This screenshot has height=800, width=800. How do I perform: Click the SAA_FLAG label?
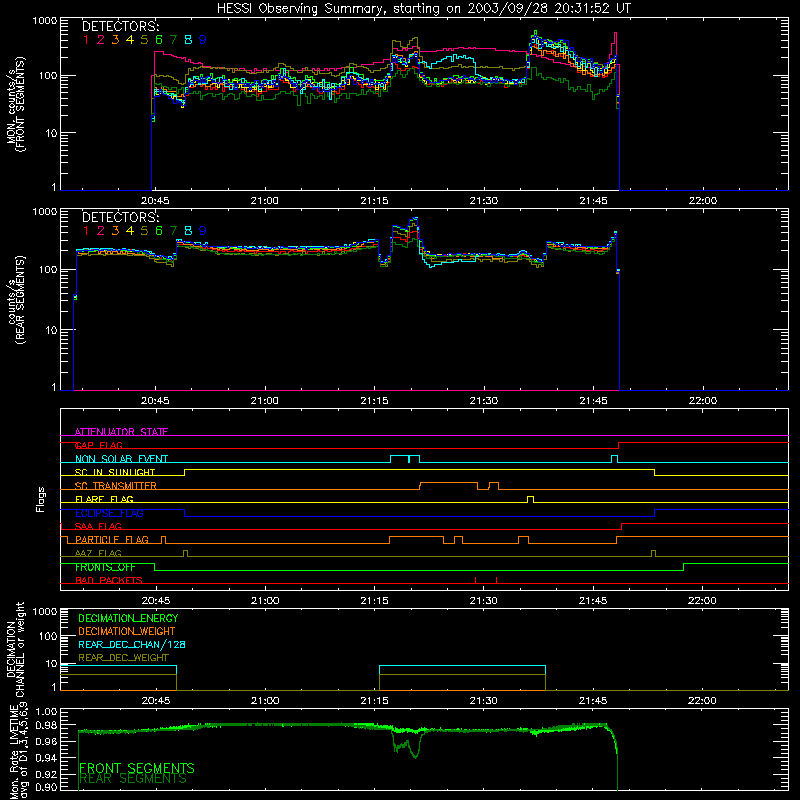pyautogui.click(x=98, y=526)
